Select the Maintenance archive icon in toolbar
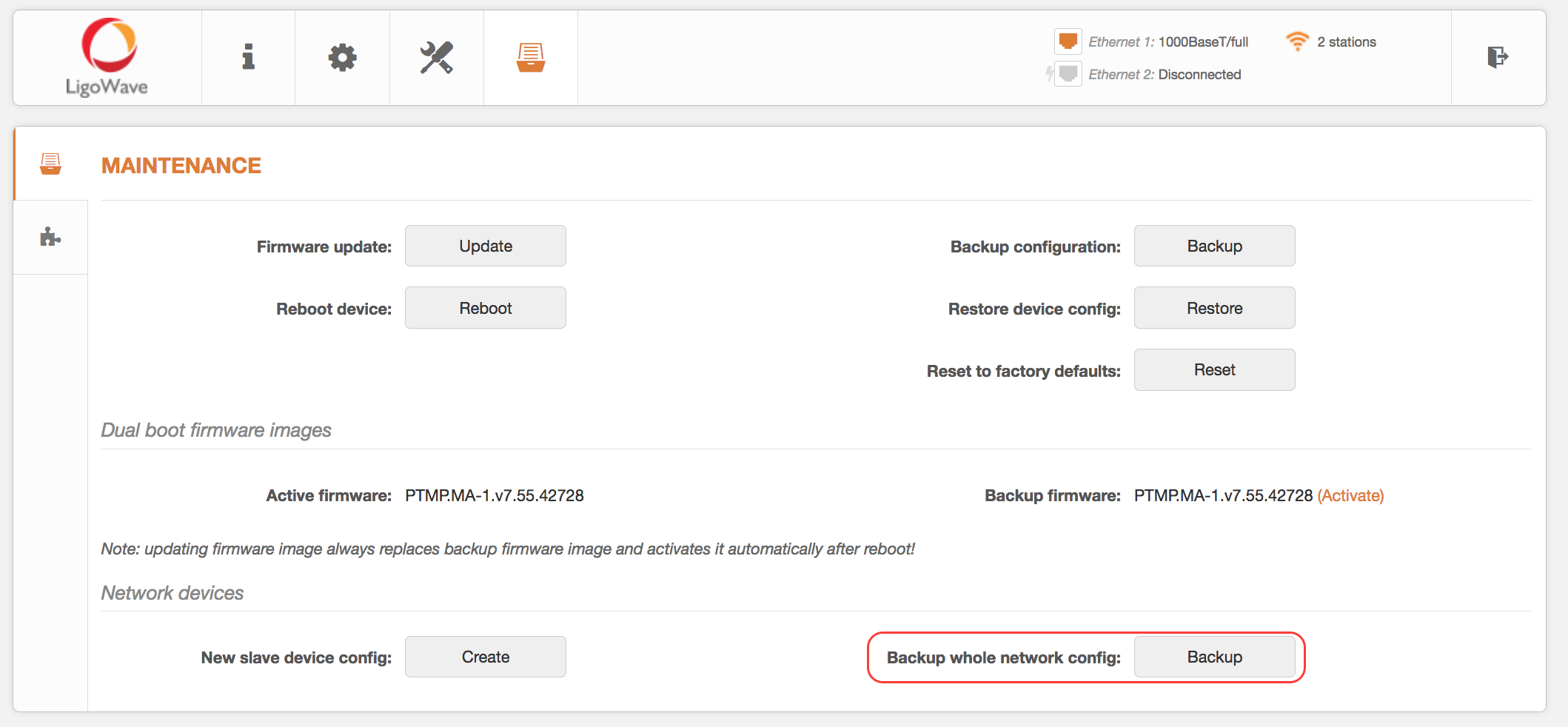Screen dimensions: 1568x727 530,57
